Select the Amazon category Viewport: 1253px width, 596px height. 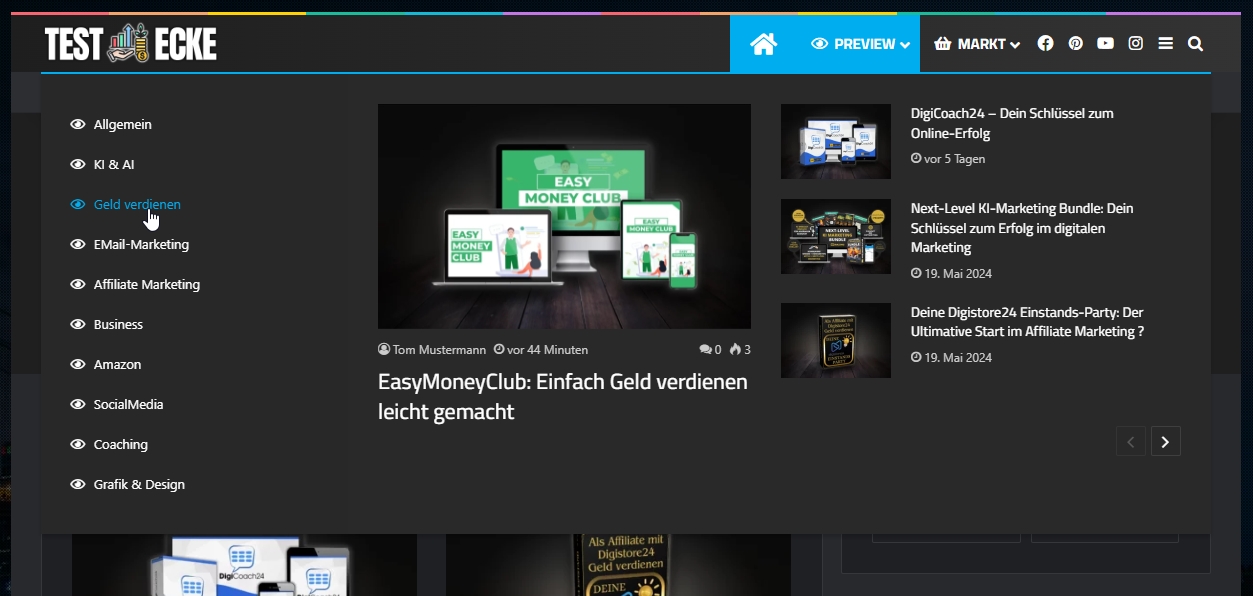(106, 364)
